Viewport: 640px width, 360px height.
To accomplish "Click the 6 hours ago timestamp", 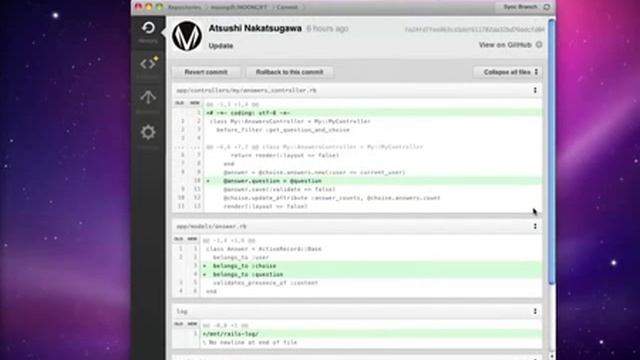I will pyautogui.click(x=327, y=29).
